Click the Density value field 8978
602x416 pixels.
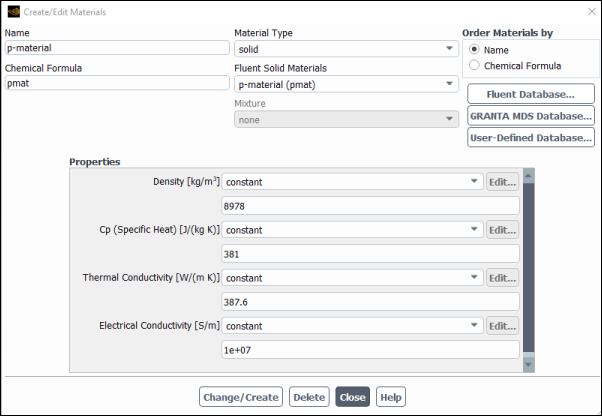(370, 206)
